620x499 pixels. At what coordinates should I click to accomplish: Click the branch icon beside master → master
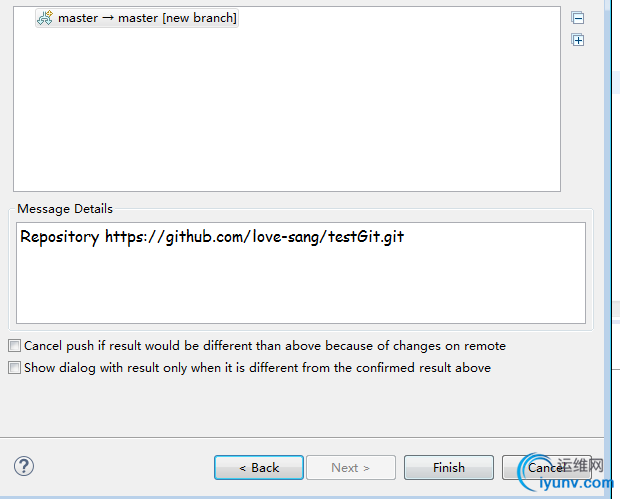coord(45,18)
